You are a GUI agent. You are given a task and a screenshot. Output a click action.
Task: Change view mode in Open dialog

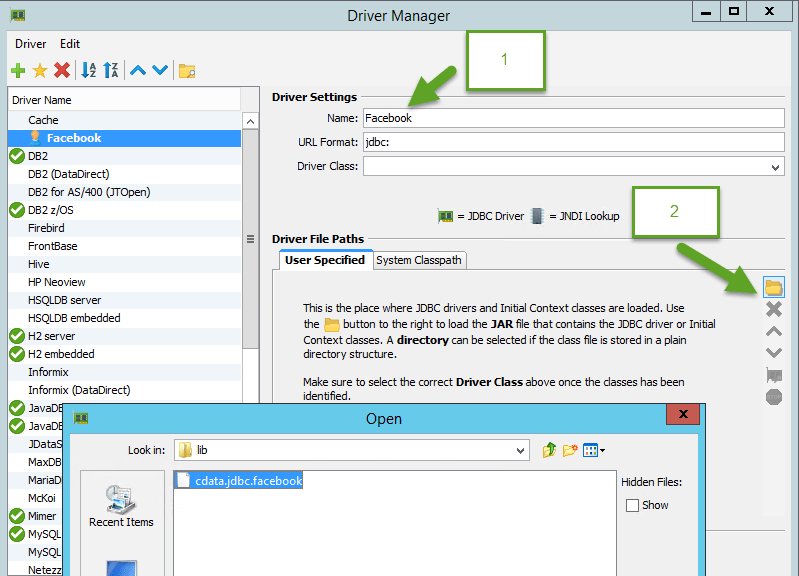click(594, 450)
